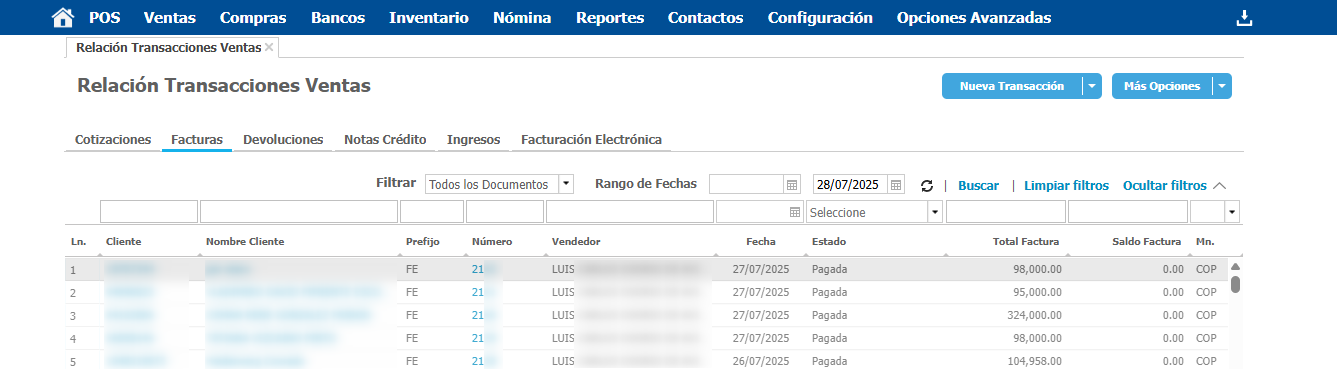Open calendar picker for end date 28/07/2025
Viewport: 1337px width, 369px height.
896,185
